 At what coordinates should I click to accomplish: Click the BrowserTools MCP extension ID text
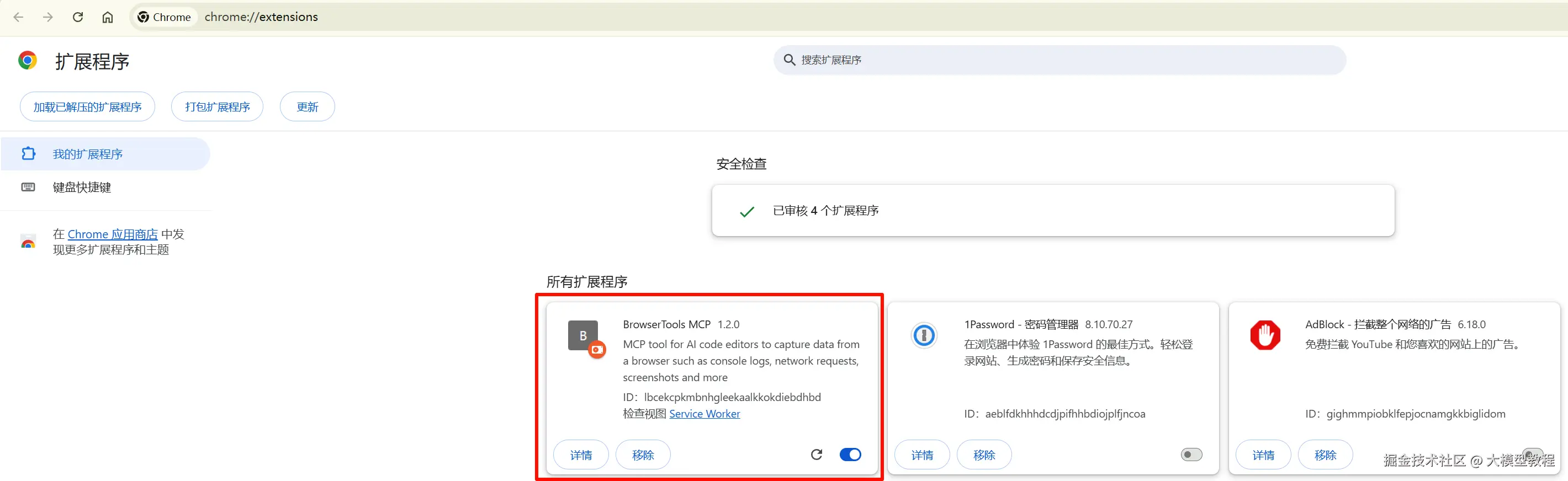tap(722, 397)
